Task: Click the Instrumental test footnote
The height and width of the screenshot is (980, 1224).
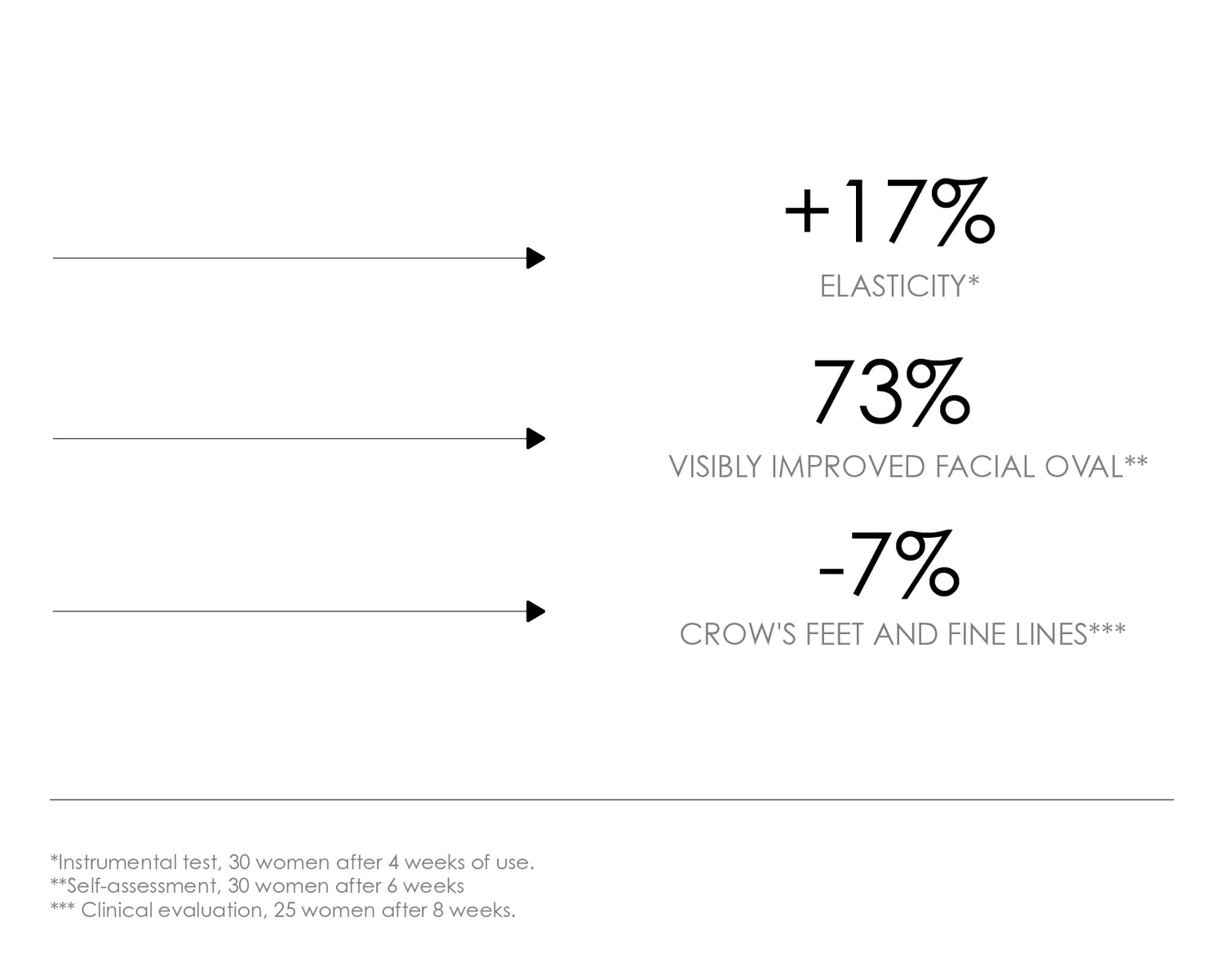Action: tap(292, 862)
